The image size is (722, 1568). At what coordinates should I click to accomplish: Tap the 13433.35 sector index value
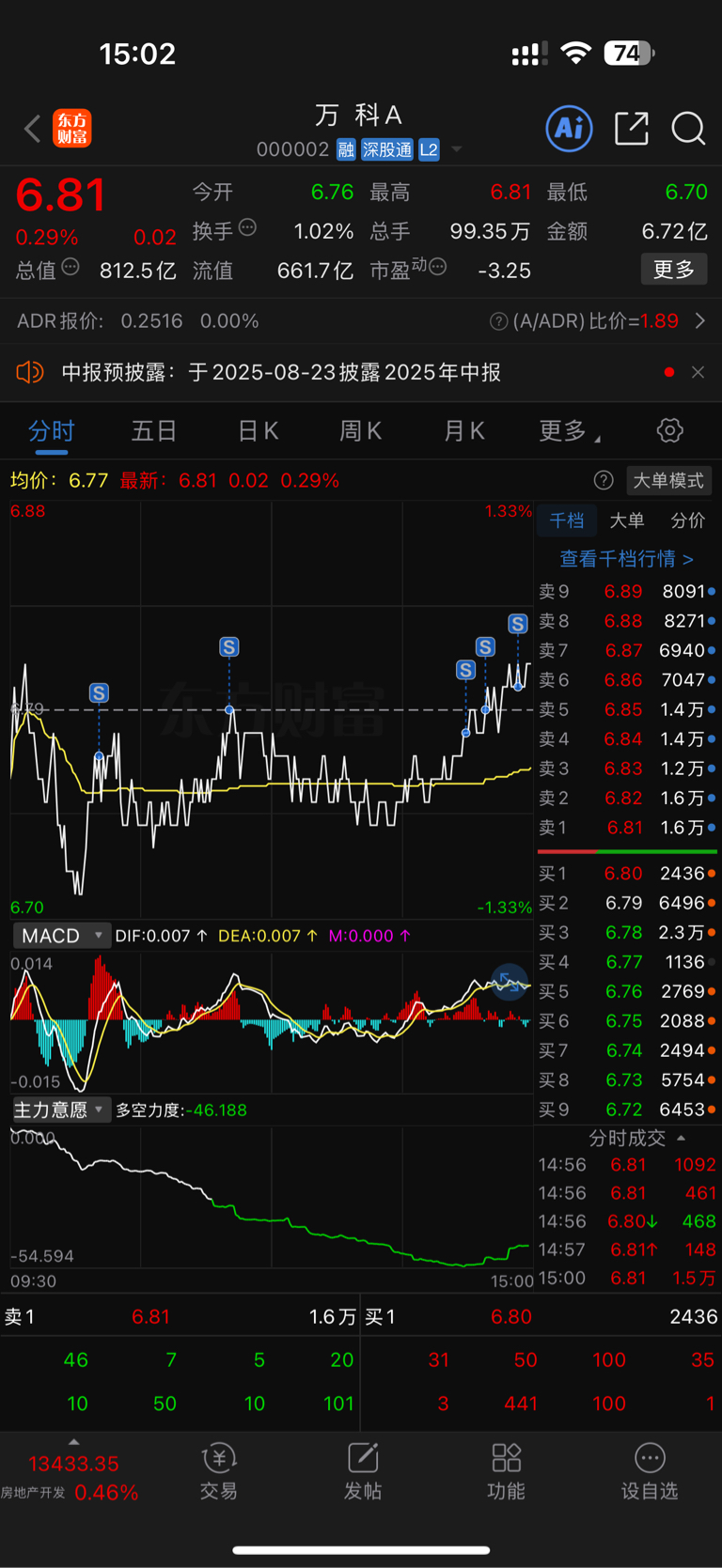click(x=73, y=1464)
